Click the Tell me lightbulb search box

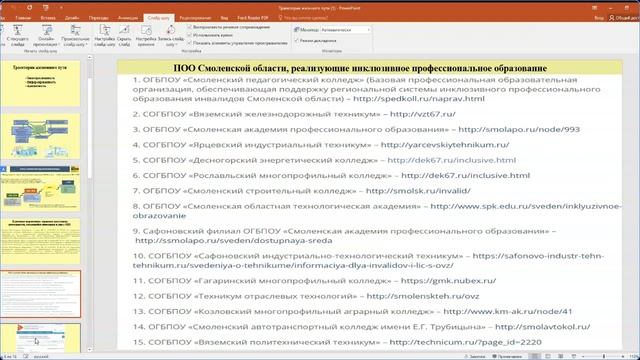(303, 18)
